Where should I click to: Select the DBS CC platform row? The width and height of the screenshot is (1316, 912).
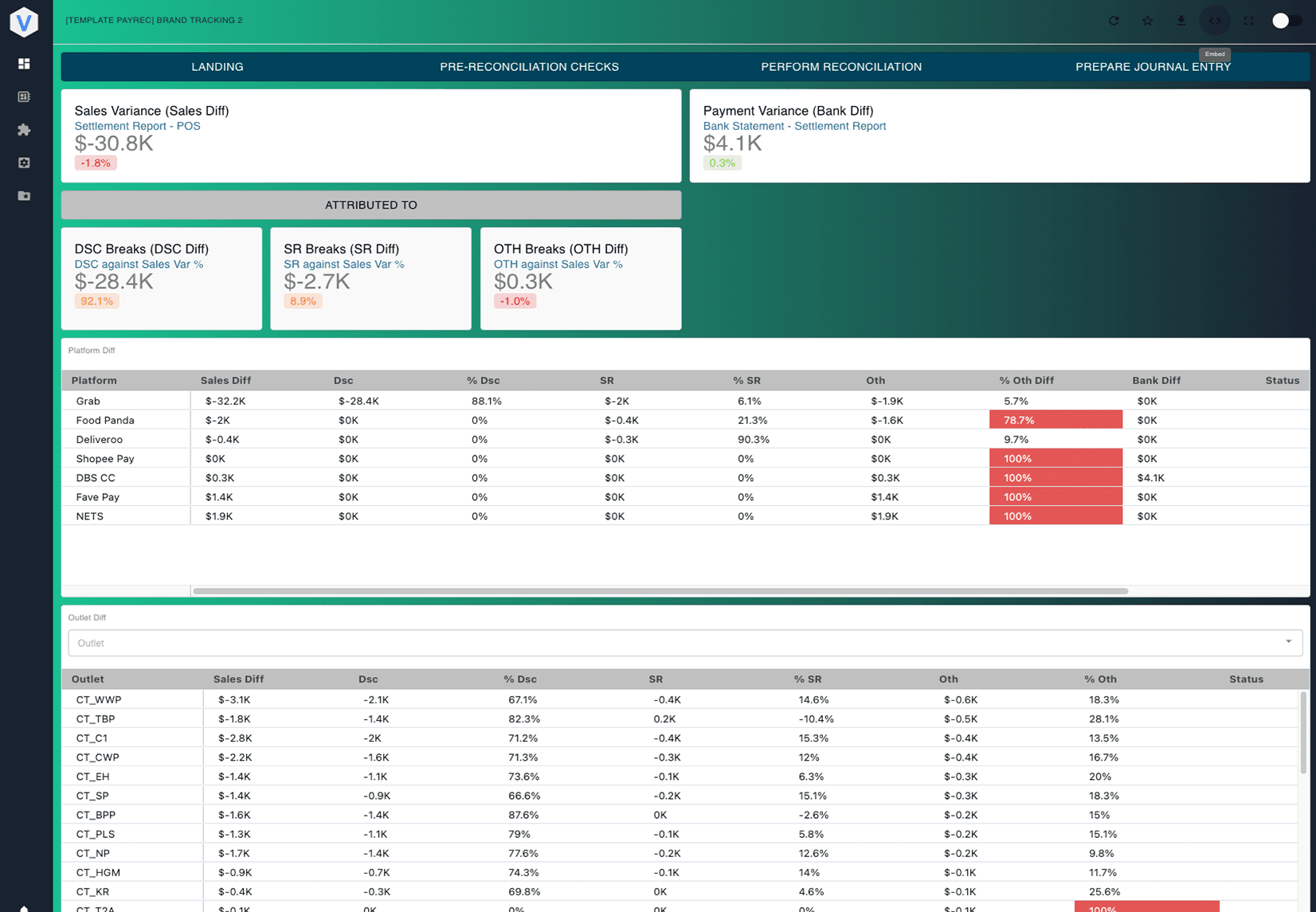click(685, 478)
